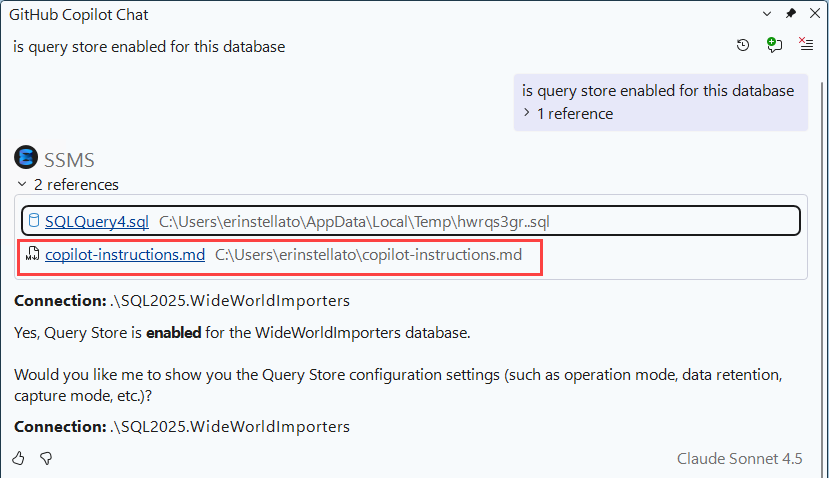Expand the 1 reference section
This screenshot has width=829, height=478.
coord(527,114)
